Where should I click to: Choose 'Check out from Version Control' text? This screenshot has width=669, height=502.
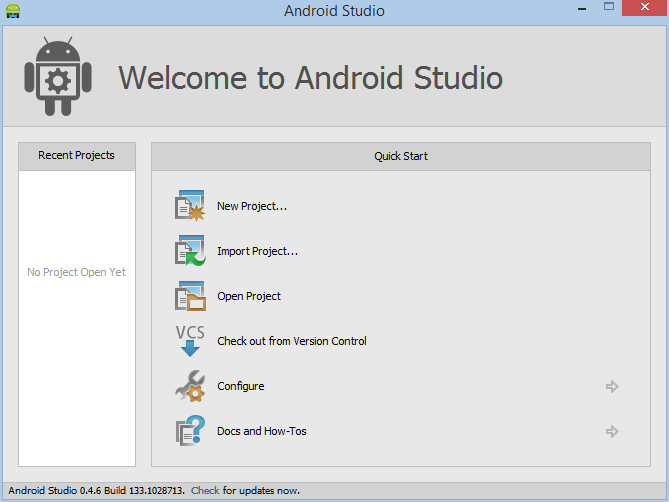[292, 341]
